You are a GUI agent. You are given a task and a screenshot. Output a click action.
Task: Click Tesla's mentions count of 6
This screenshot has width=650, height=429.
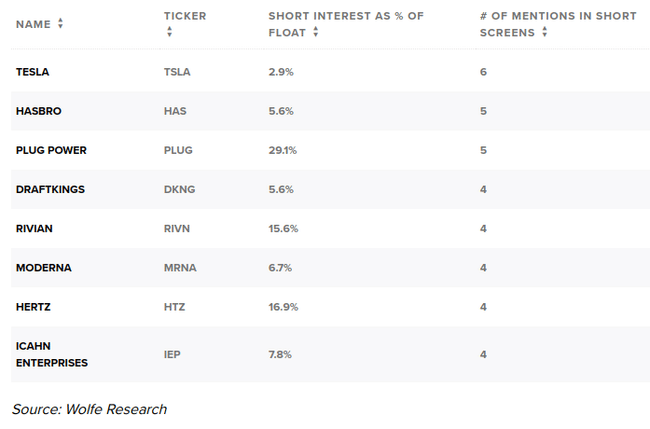pyautogui.click(x=483, y=72)
